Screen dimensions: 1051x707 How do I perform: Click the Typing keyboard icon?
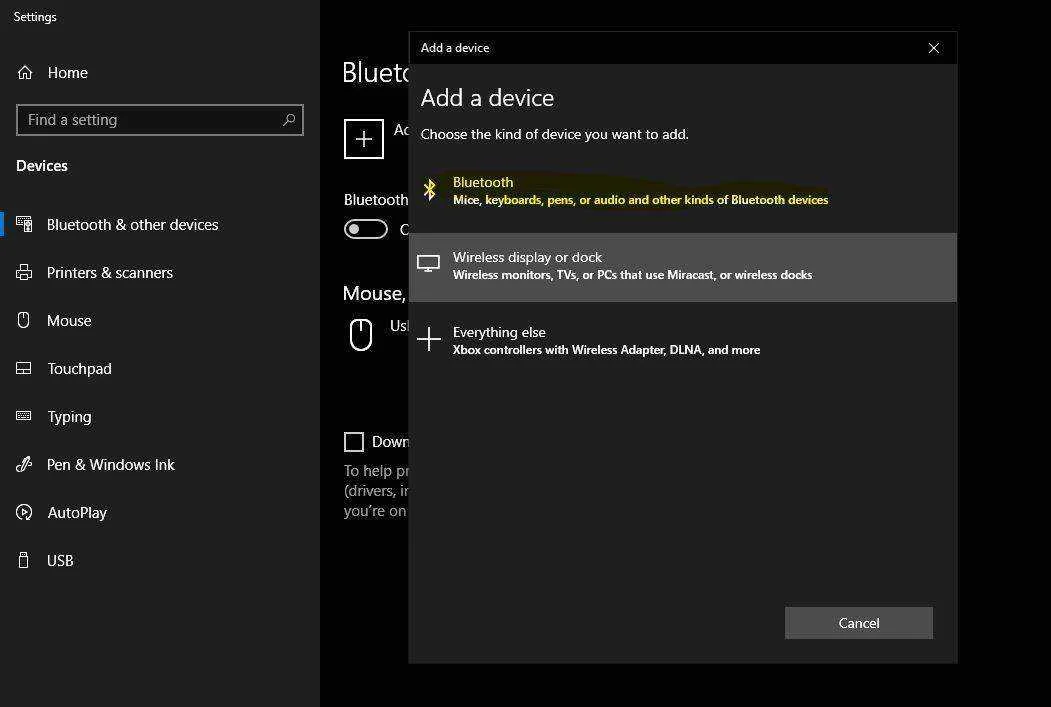click(23, 416)
